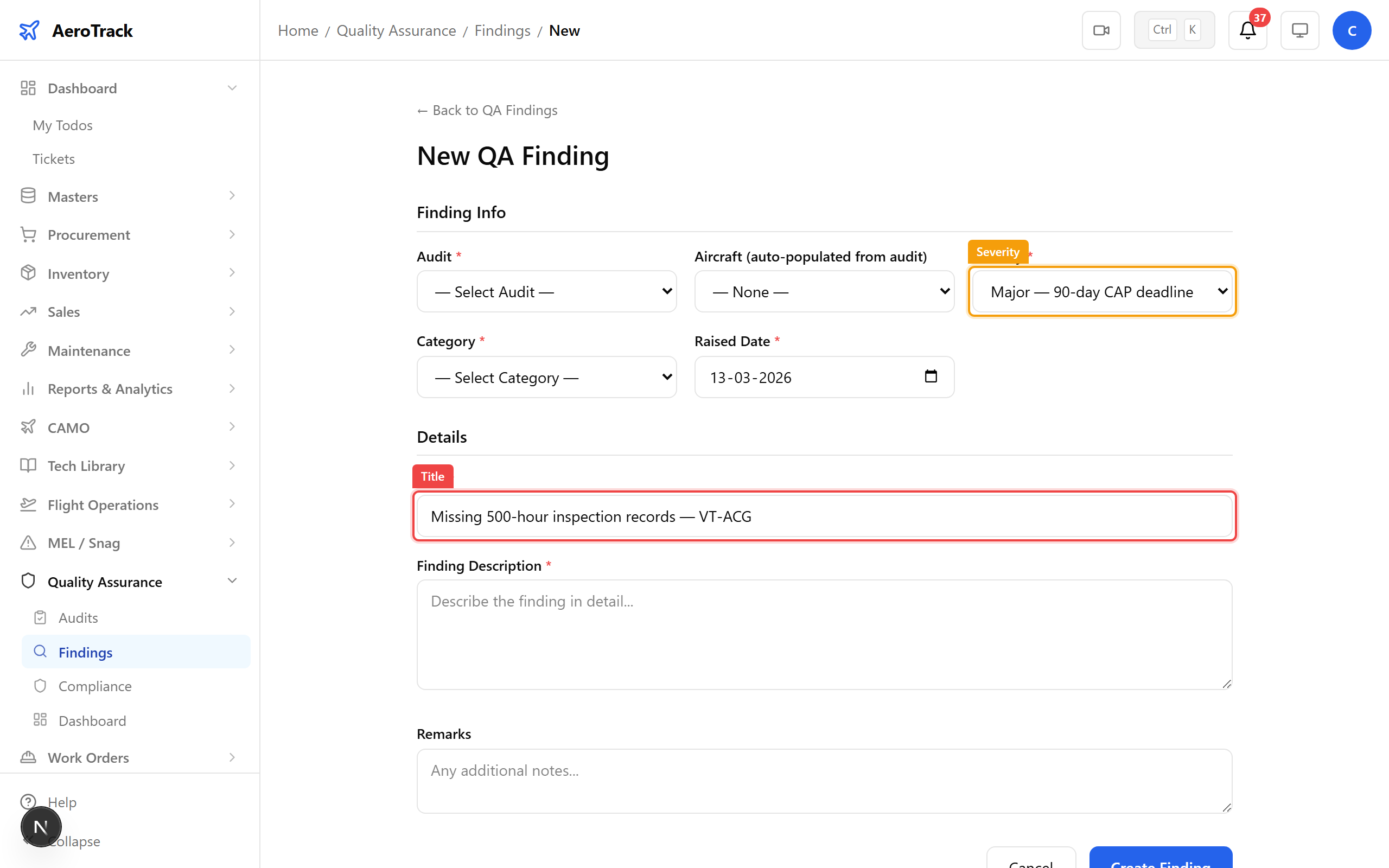The height and width of the screenshot is (868, 1389).
Task: Select the Dashboard grid icon in the sidebar
Action: pos(28,87)
